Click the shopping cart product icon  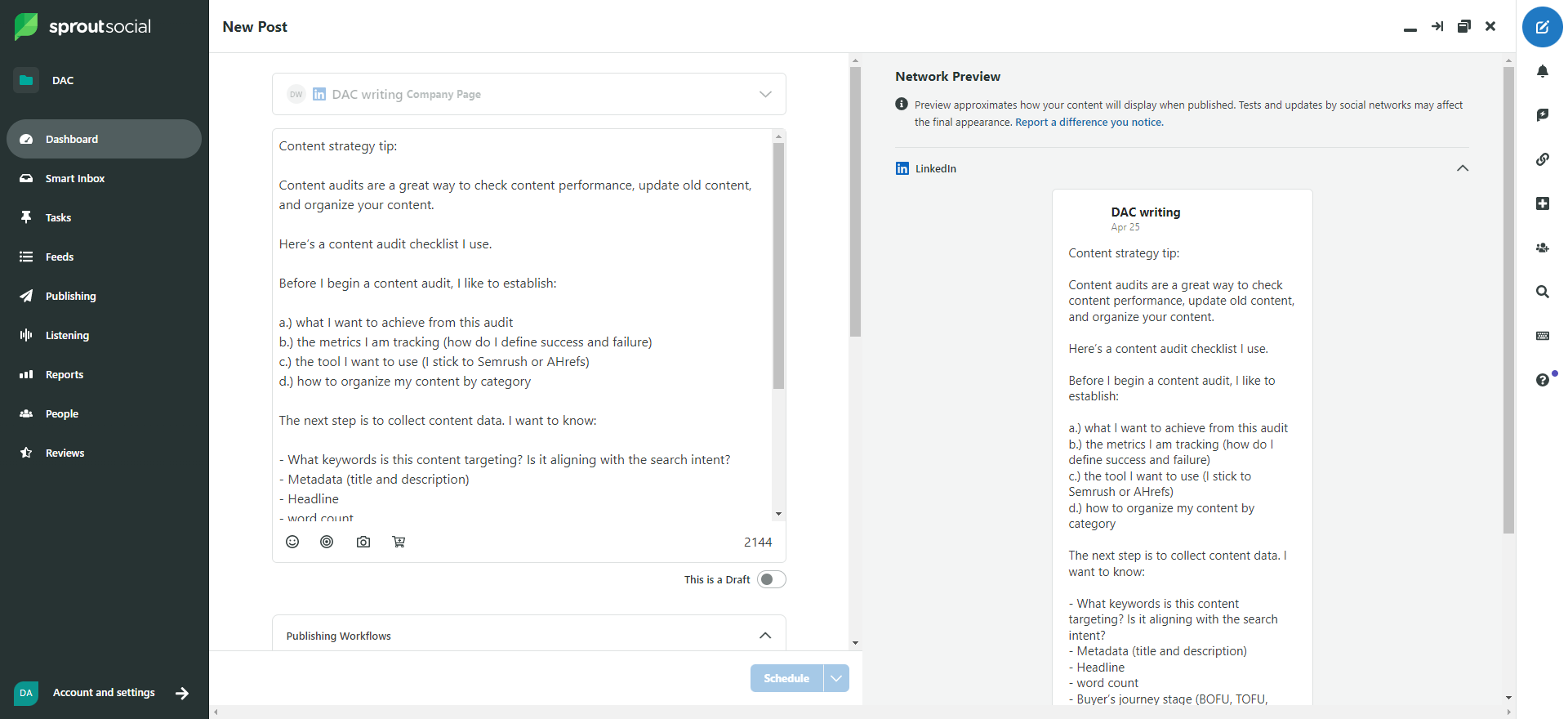(399, 542)
